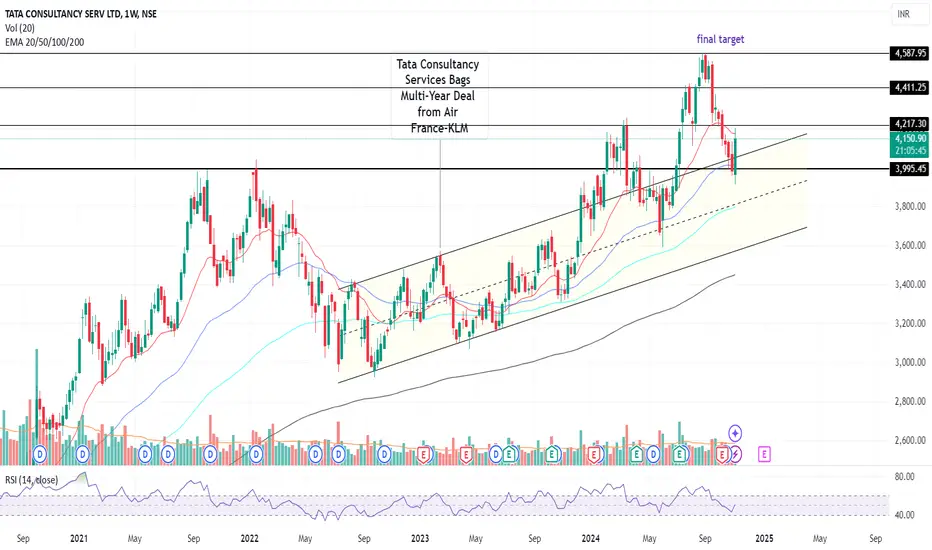This screenshot has width=932, height=550.
Task: Click the 2023 label on time axis
Action: tap(420, 538)
